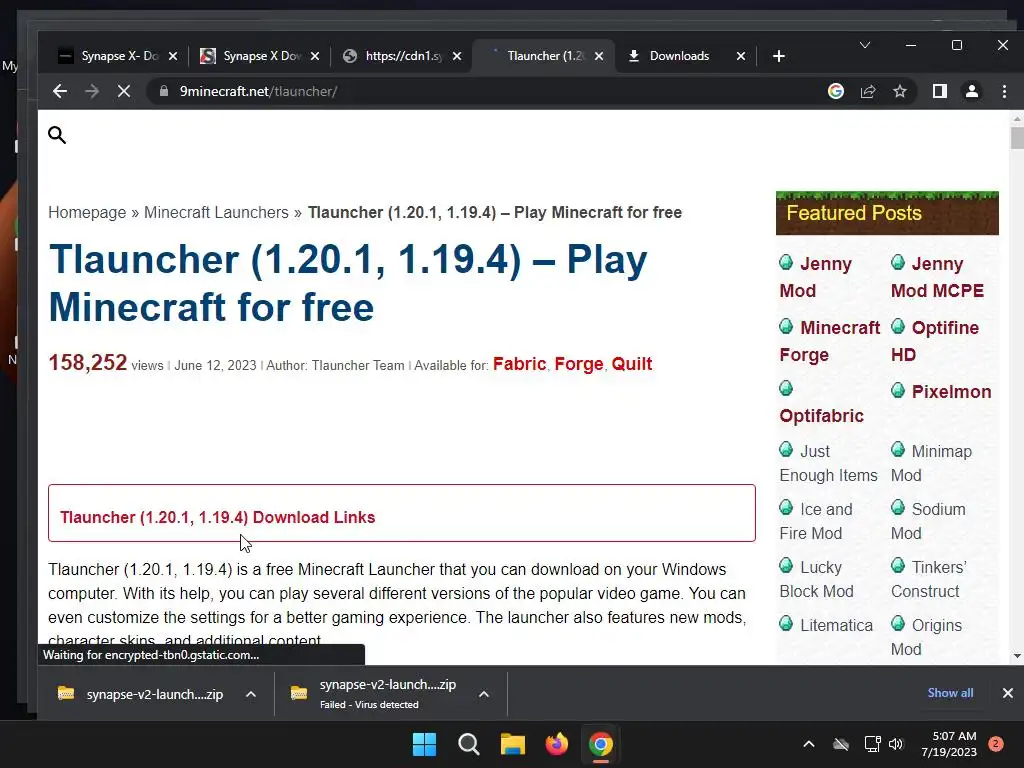The height and width of the screenshot is (768, 1024).
Task: Click the Chrome taskbar icon
Action: pyautogui.click(x=601, y=744)
